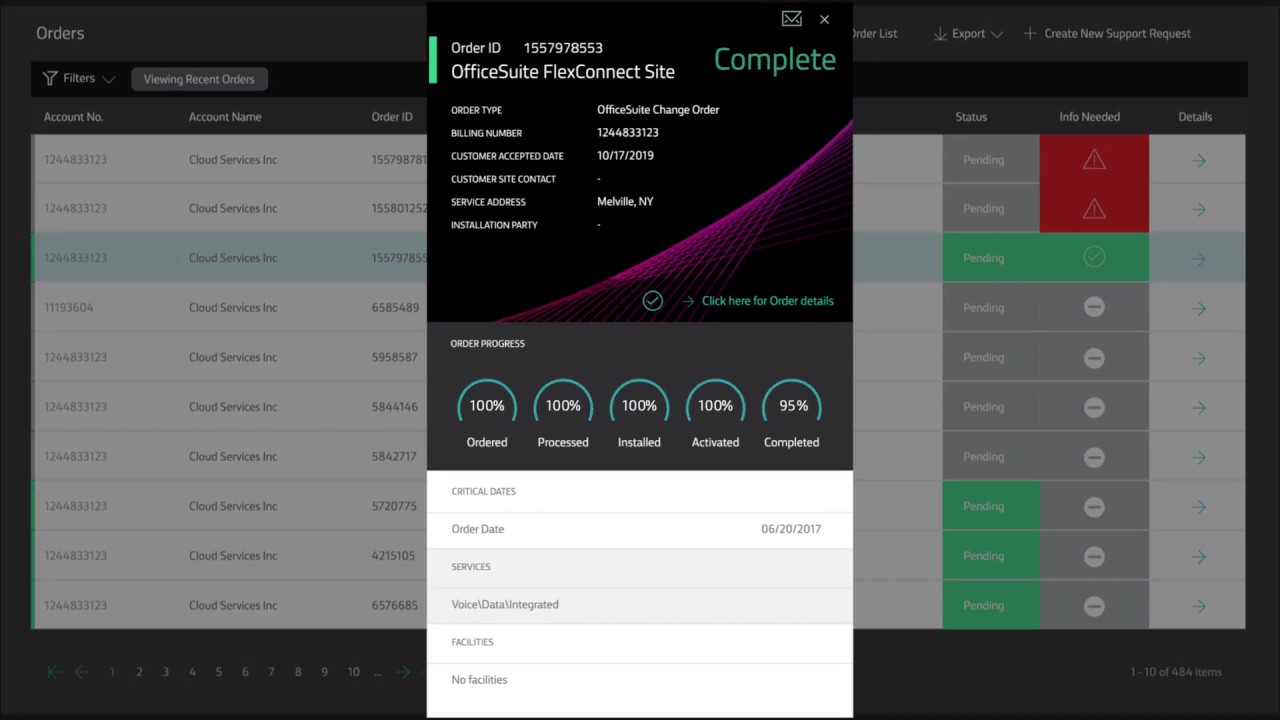
Task: Click '1 - 10 of 484 items' text
Action: click(x=1176, y=672)
